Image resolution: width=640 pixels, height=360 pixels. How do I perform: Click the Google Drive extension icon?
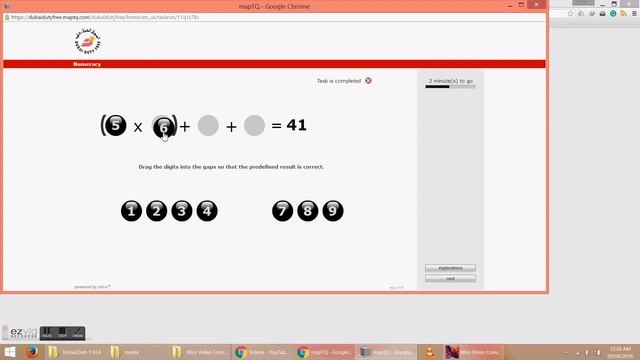coord(581,13)
